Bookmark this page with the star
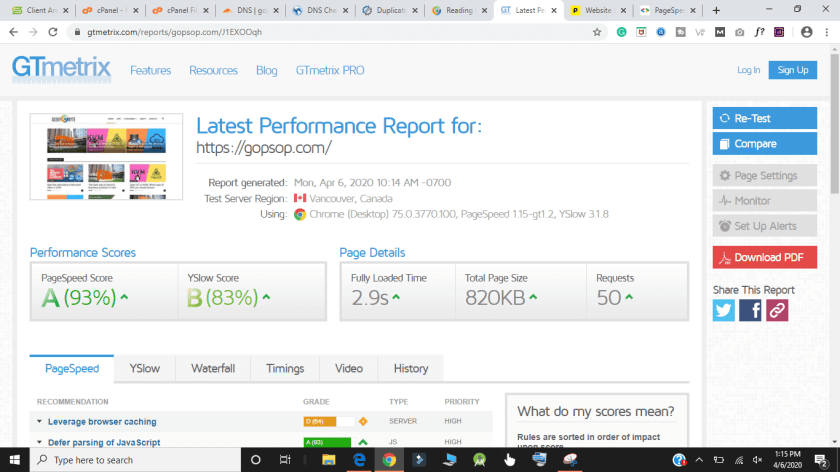 coord(597,32)
